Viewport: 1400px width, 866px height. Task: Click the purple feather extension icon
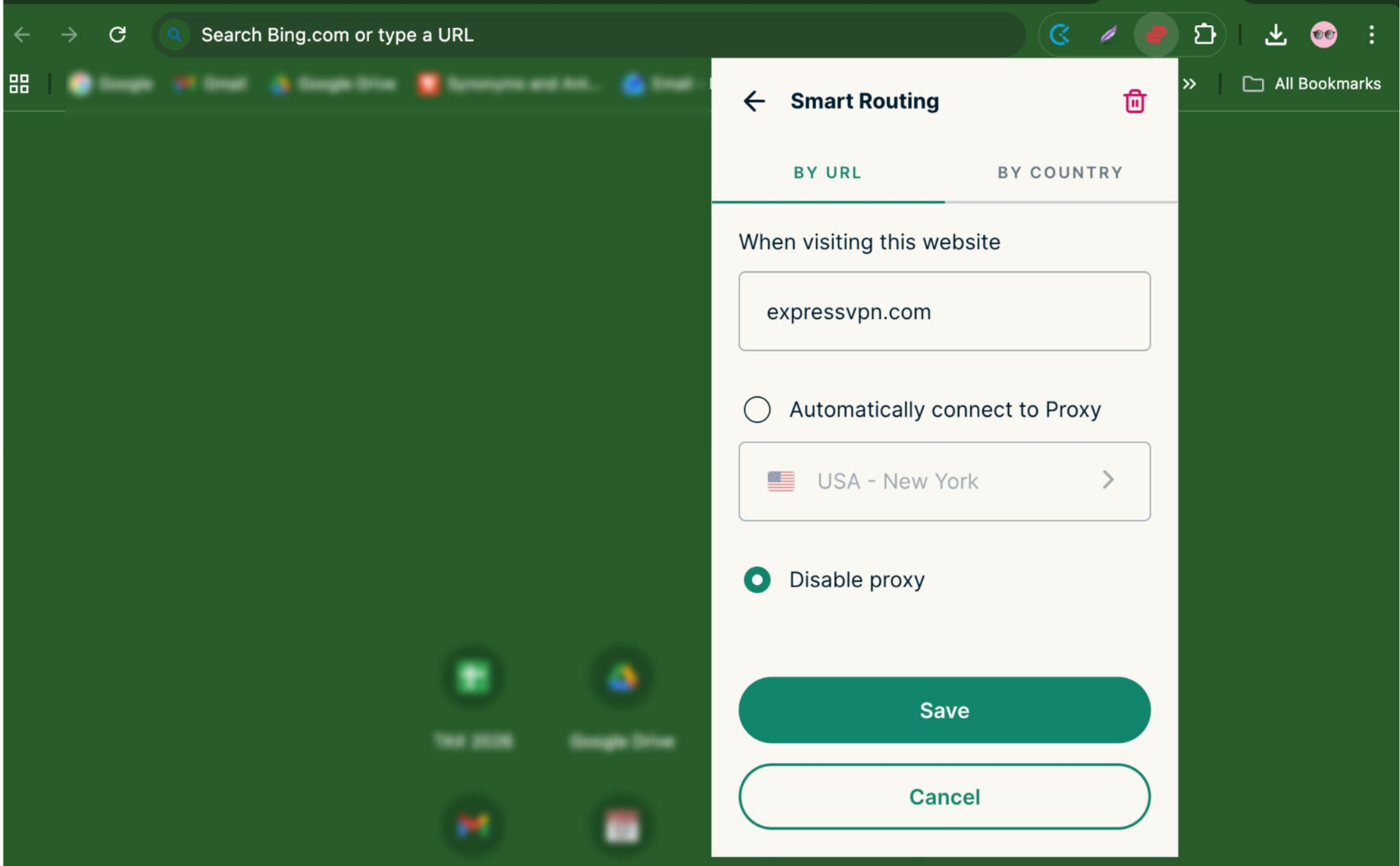(x=1108, y=35)
